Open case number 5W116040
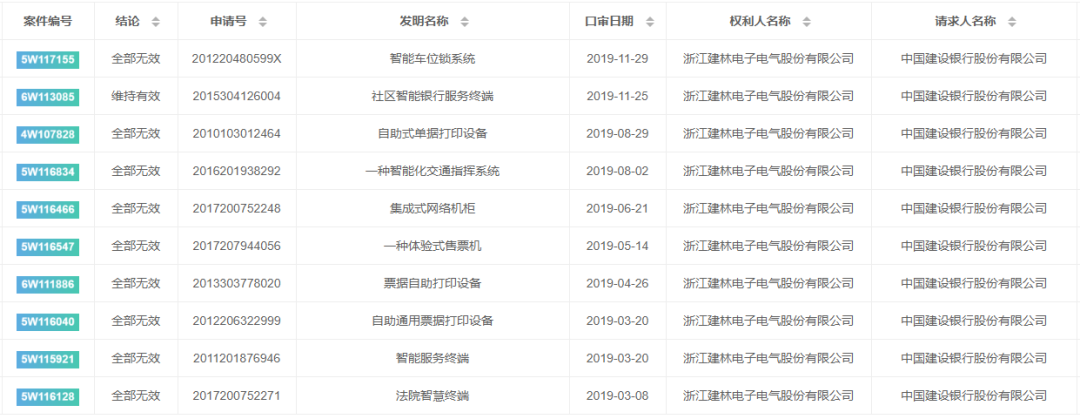The height and width of the screenshot is (419, 1080). point(48,322)
